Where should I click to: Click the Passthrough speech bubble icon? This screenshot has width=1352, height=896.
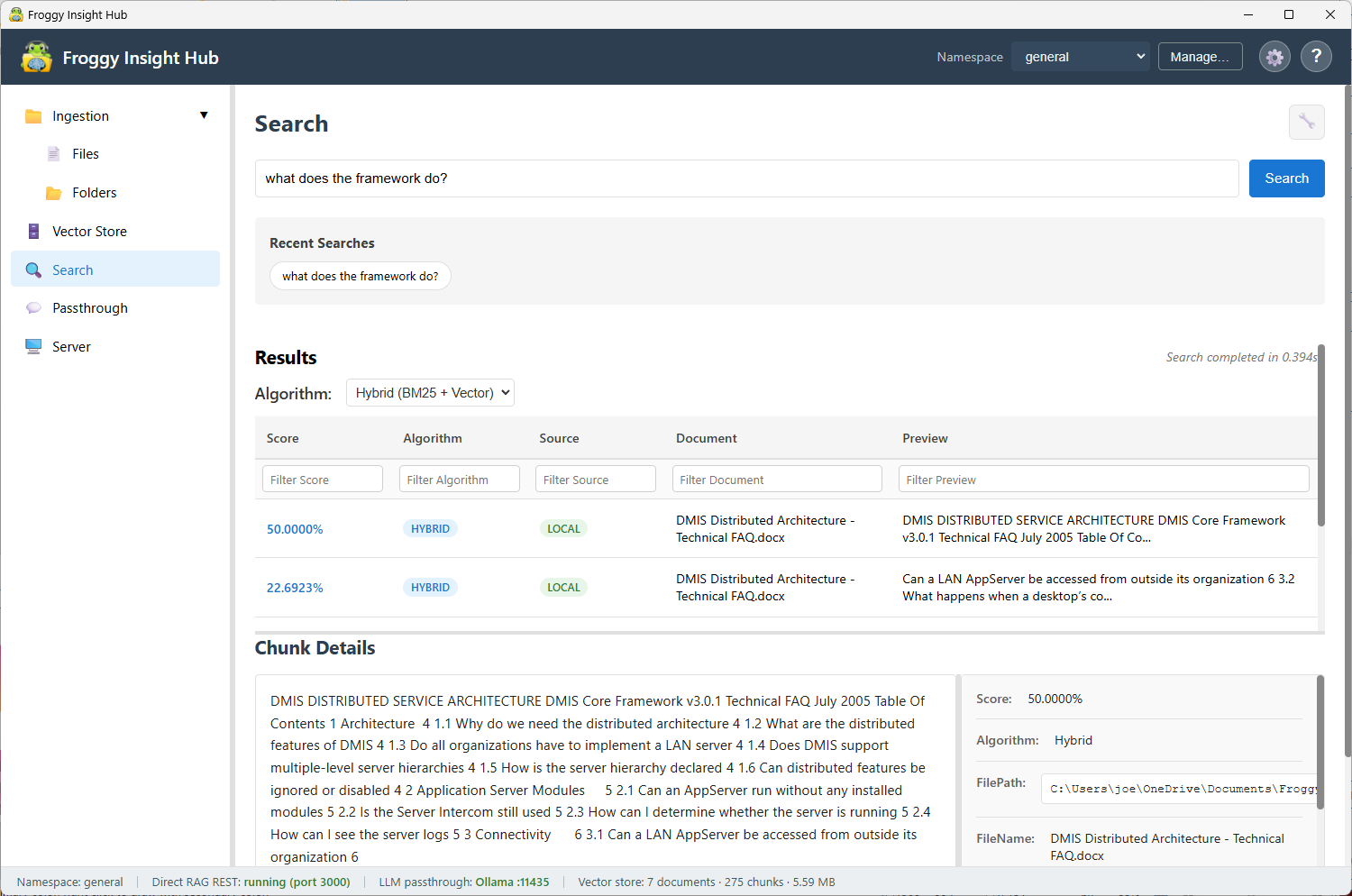tap(33, 308)
